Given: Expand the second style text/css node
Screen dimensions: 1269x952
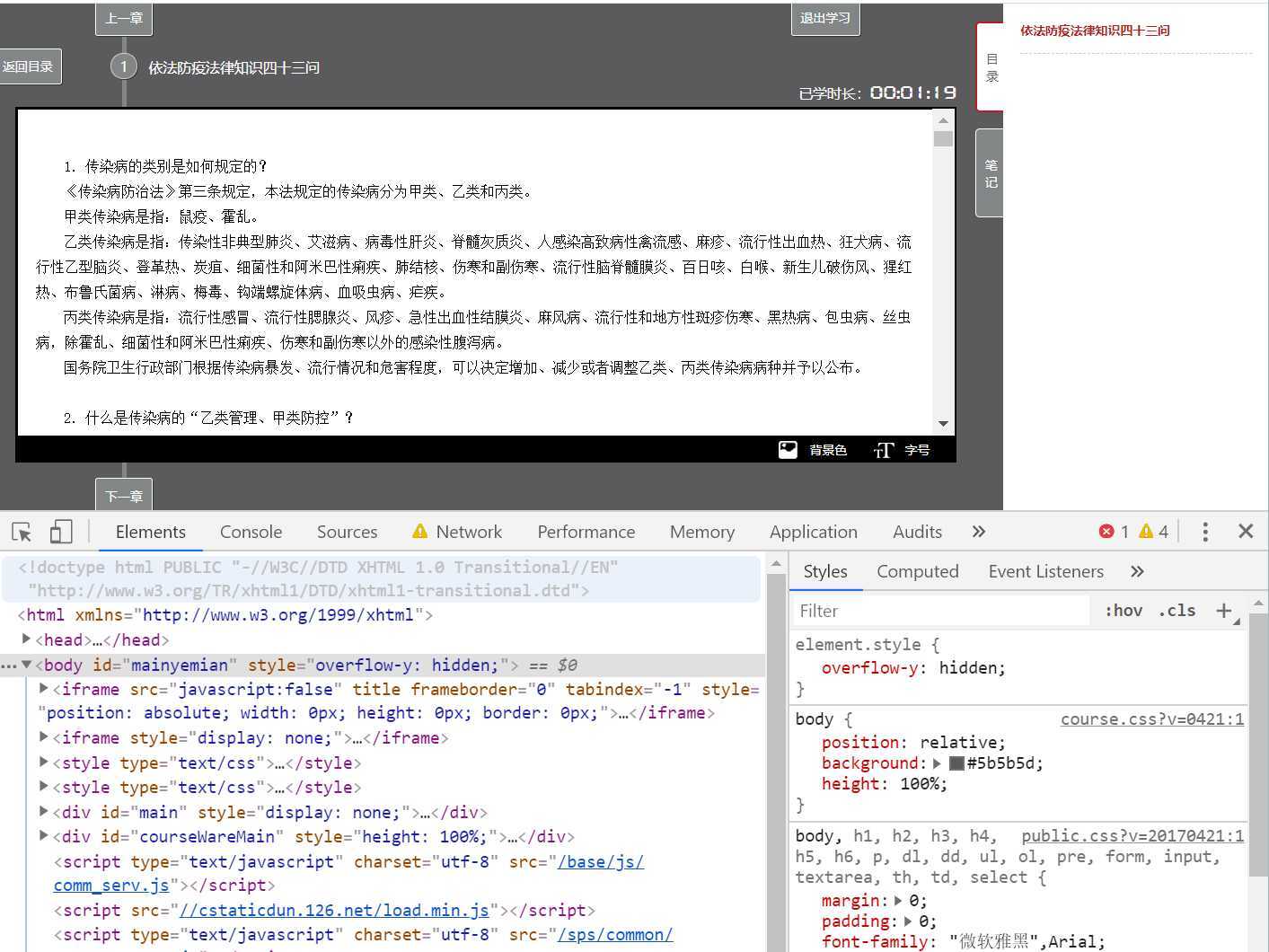Looking at the screenshot, I should (43, 787).
